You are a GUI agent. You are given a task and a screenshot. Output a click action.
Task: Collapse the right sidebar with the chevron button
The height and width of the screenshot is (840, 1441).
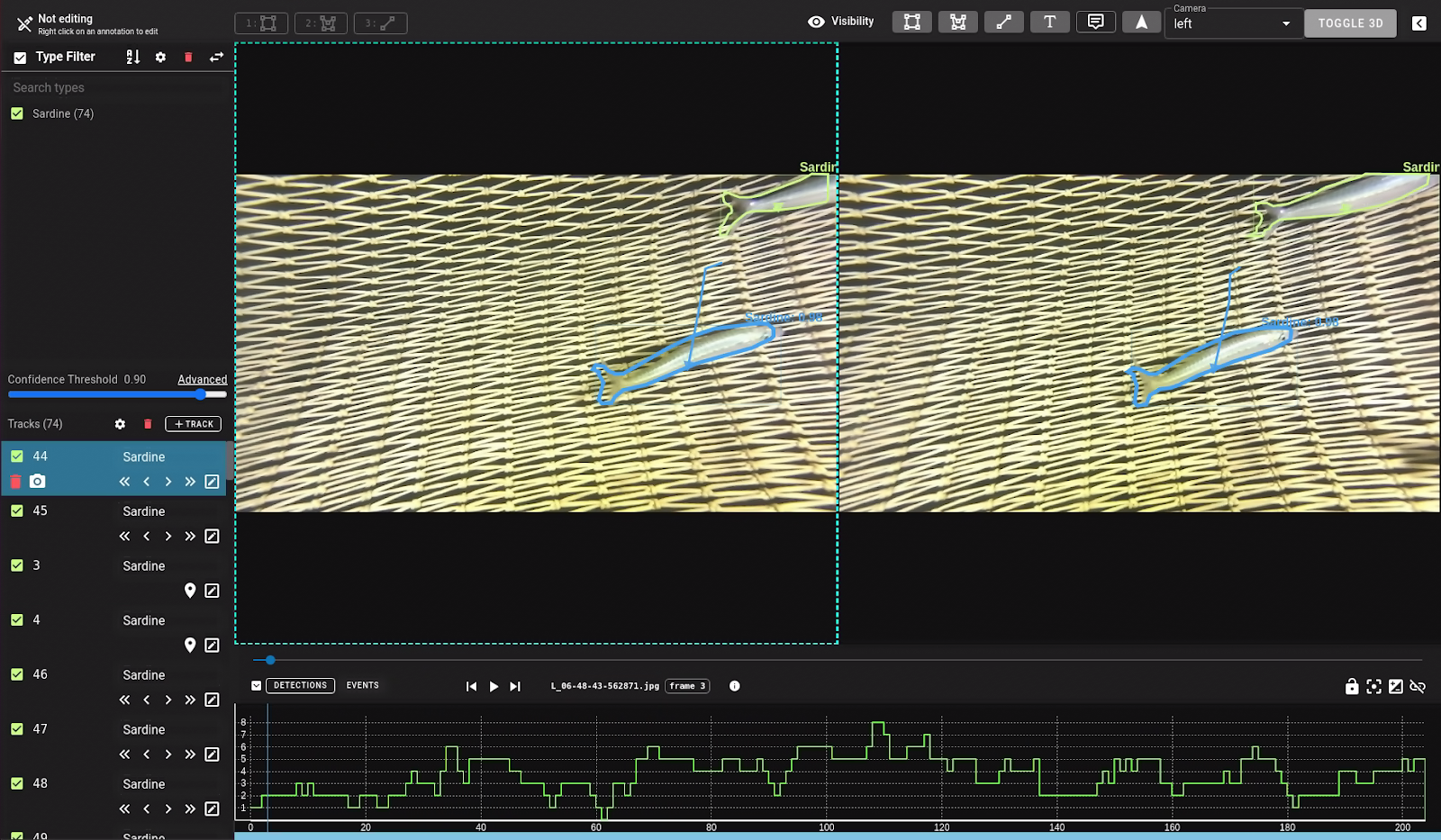[1418, 23]
